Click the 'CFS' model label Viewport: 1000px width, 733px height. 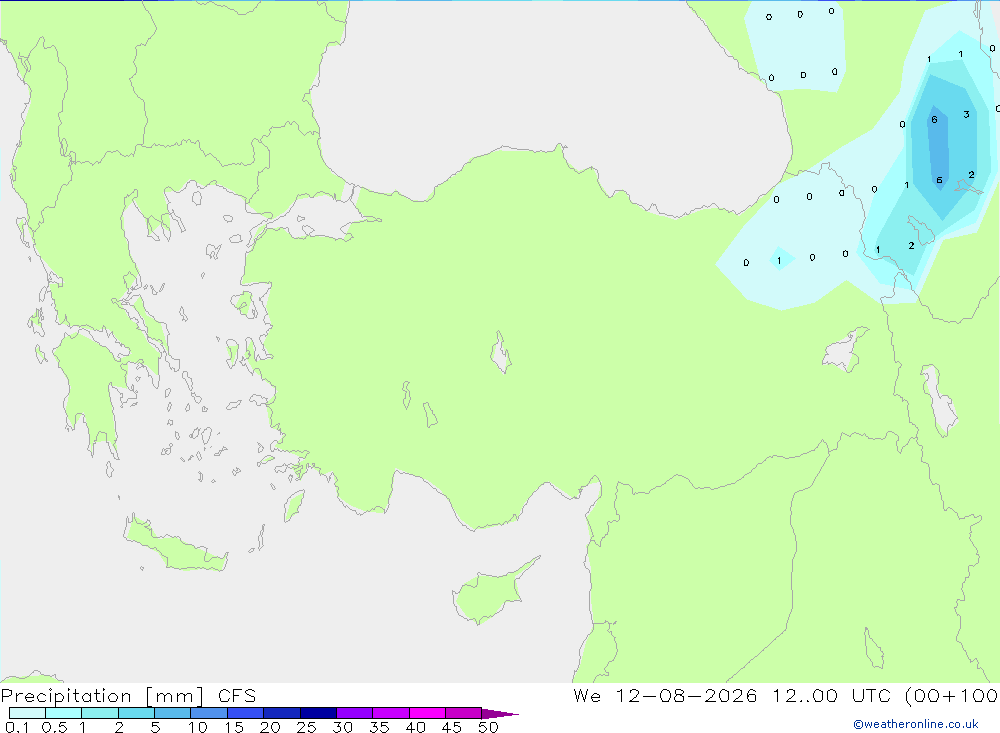click(237, 696)
